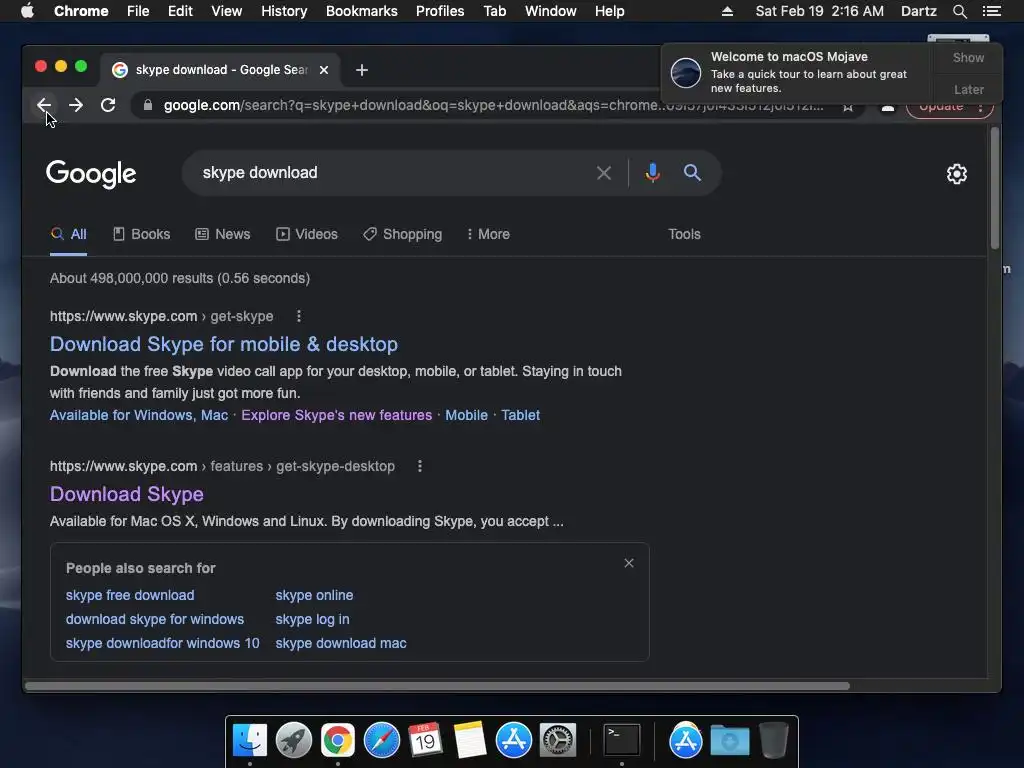This screenshot has height=768, width=1024.
Task: Search for skype download mac
Action: click(341, 643)
